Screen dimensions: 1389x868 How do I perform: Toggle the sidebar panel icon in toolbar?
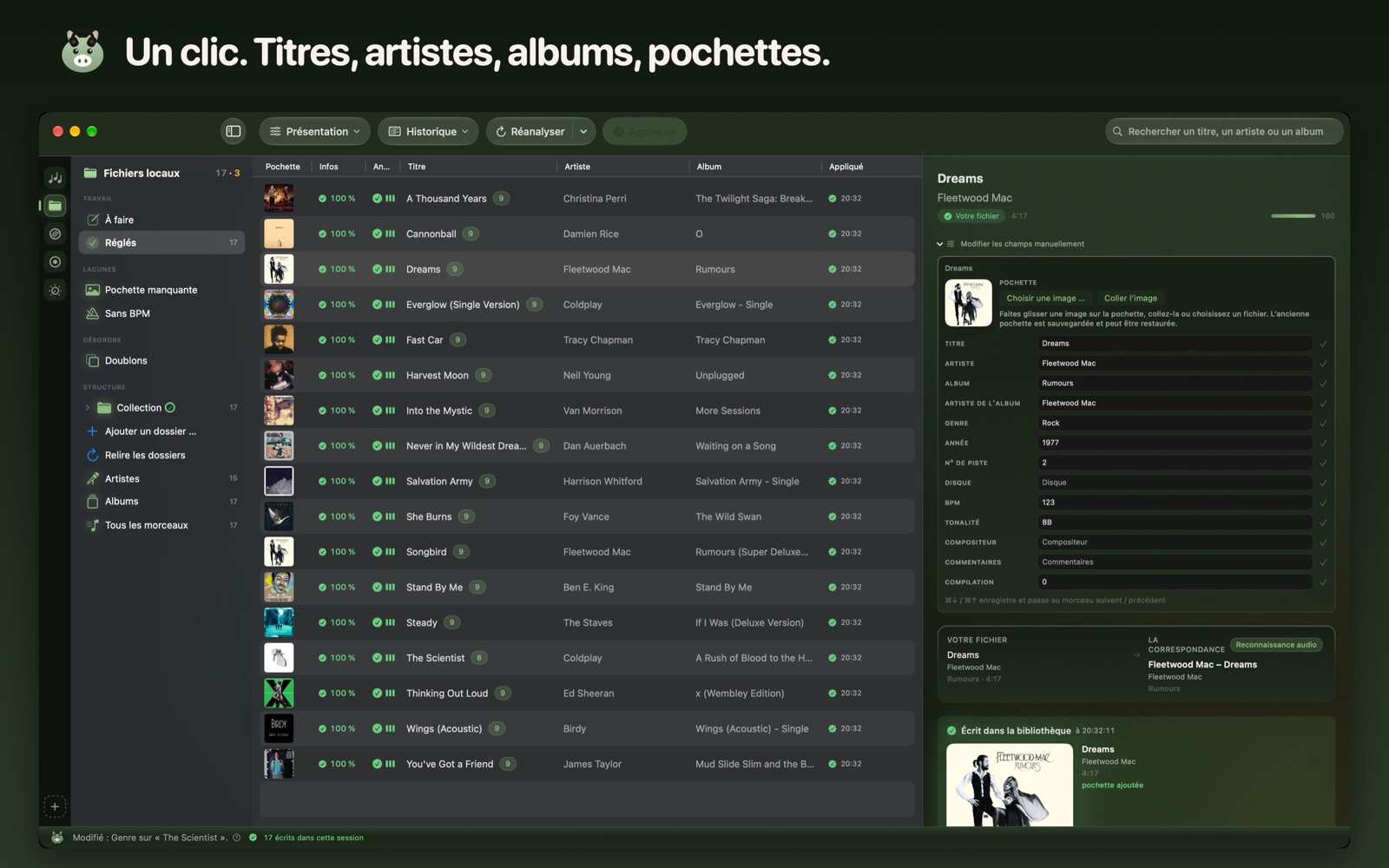234,131
